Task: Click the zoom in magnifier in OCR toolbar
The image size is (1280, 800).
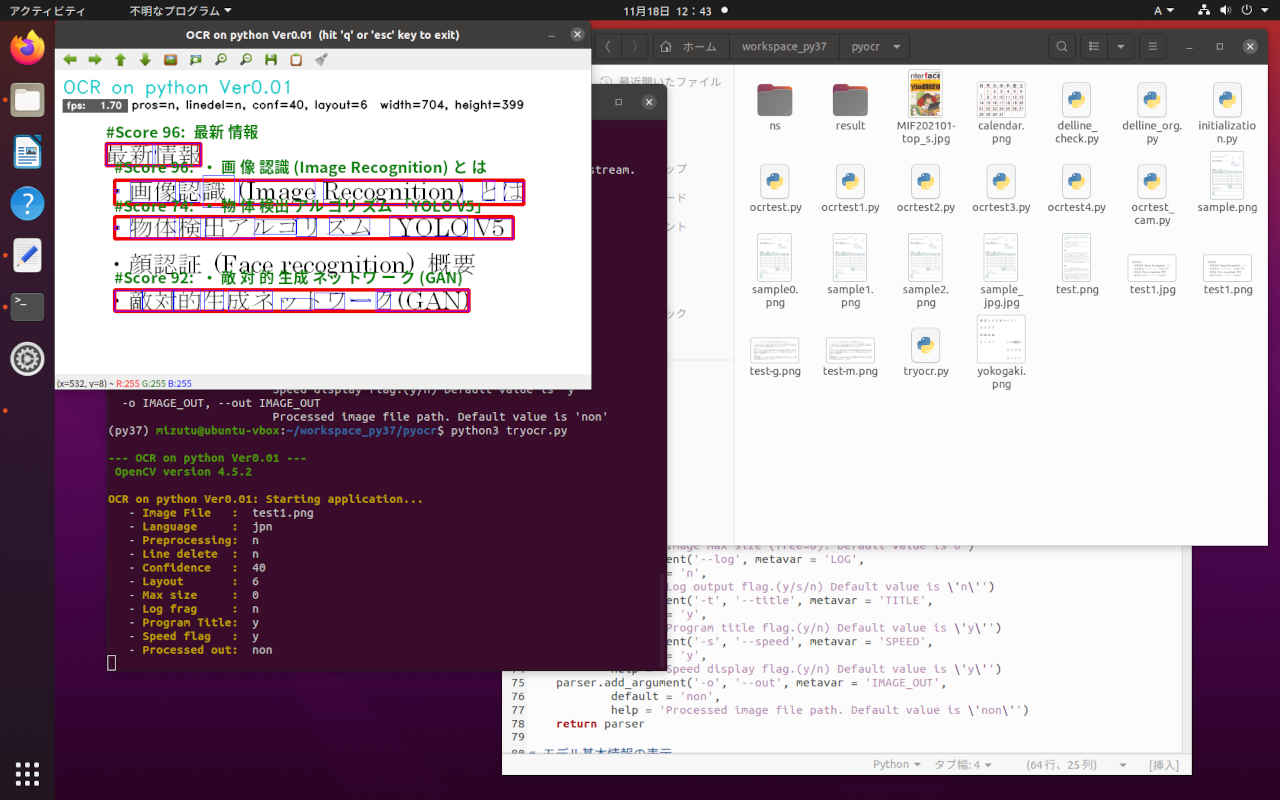Action: point(221,60)
